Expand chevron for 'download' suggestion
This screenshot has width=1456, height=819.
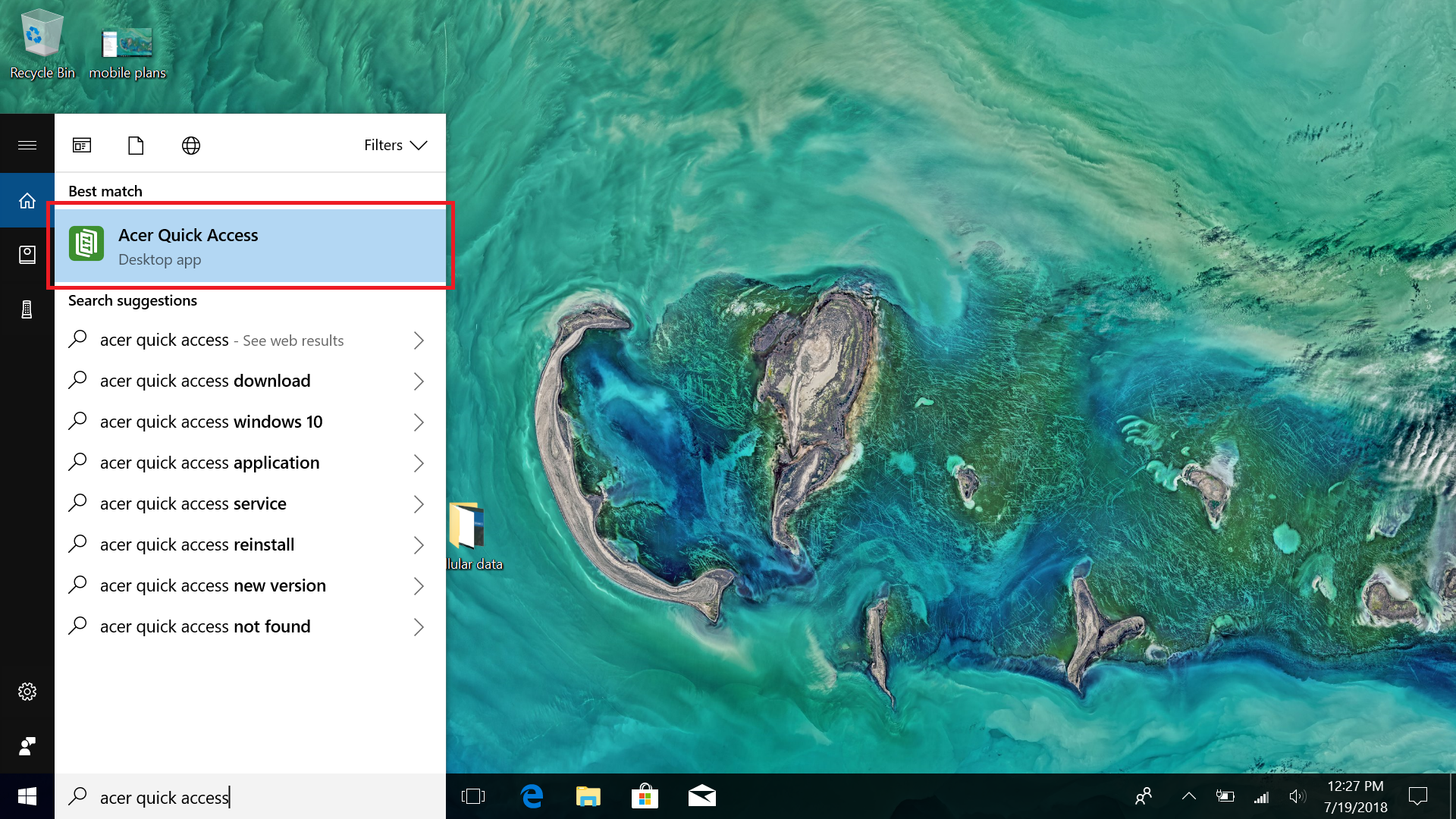coord(419,381)
